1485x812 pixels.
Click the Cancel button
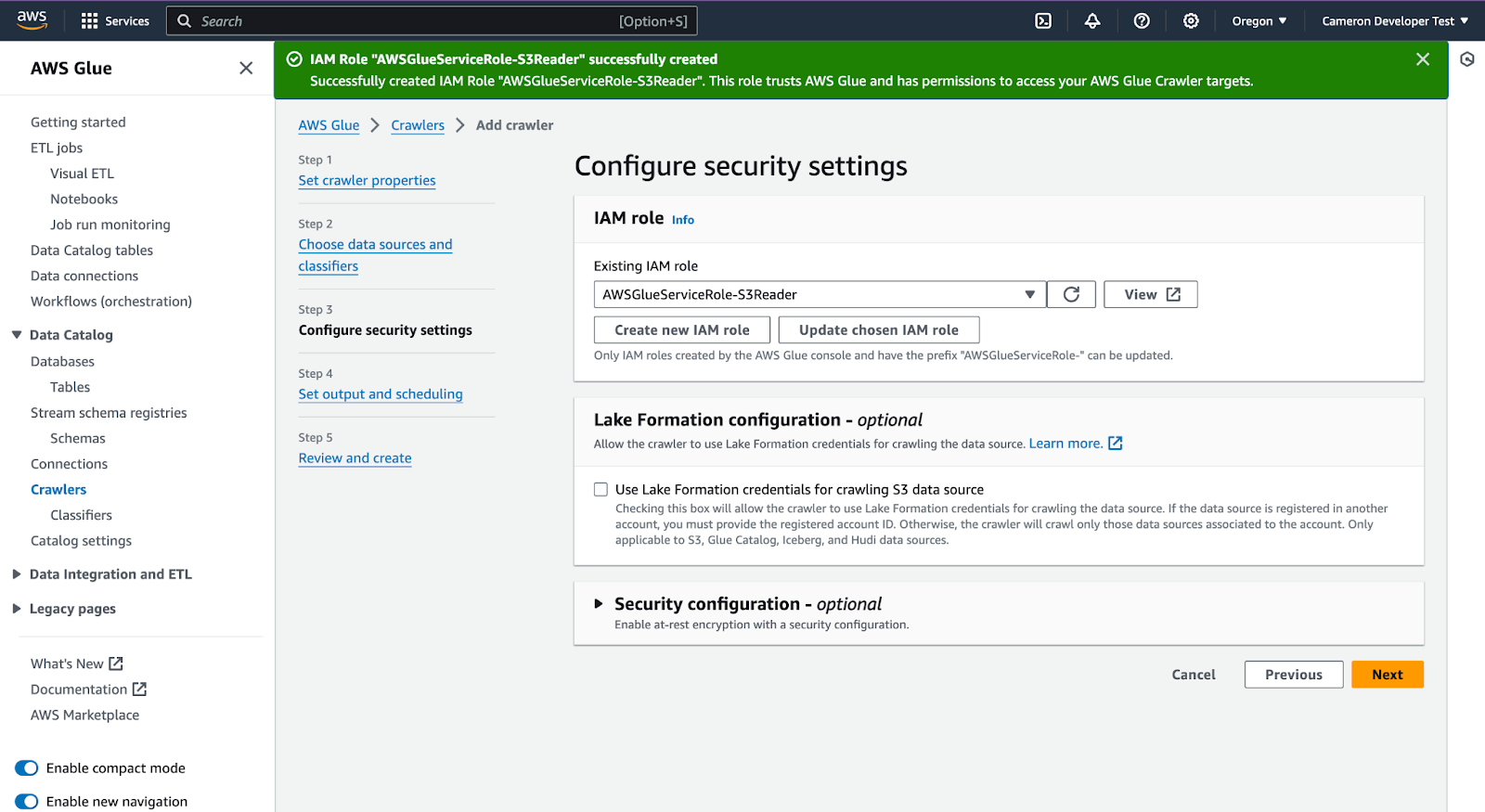[x=1193, y=675]
